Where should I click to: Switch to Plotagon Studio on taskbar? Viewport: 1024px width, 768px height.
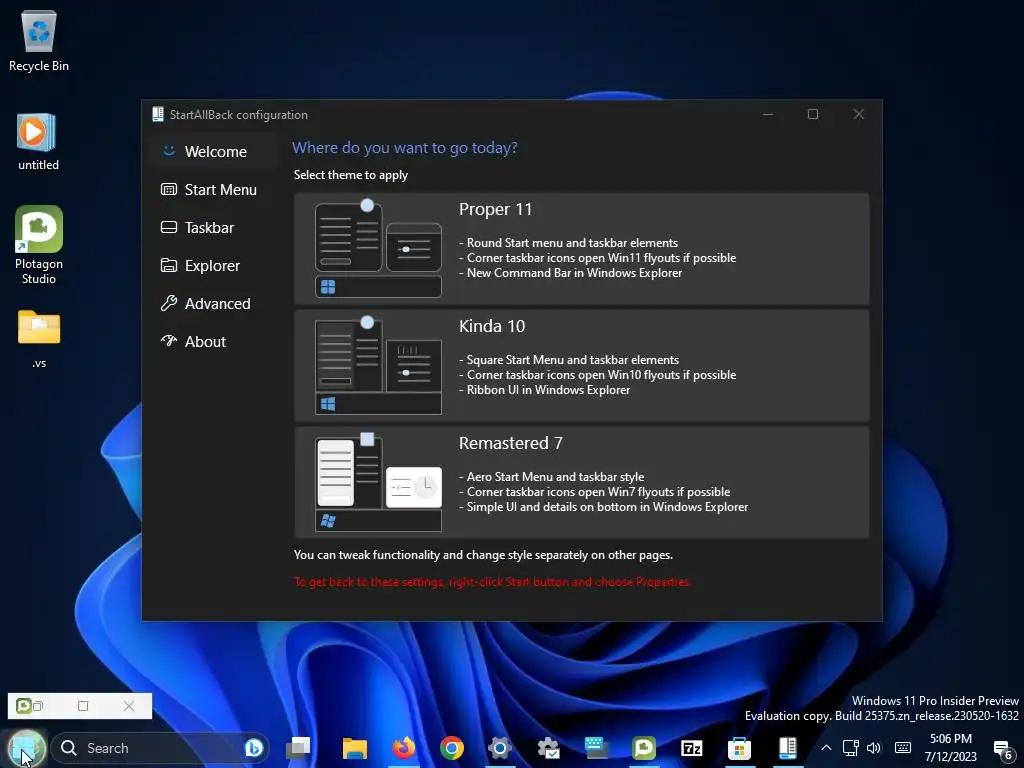pyautogui.click(x=644, y=748)
